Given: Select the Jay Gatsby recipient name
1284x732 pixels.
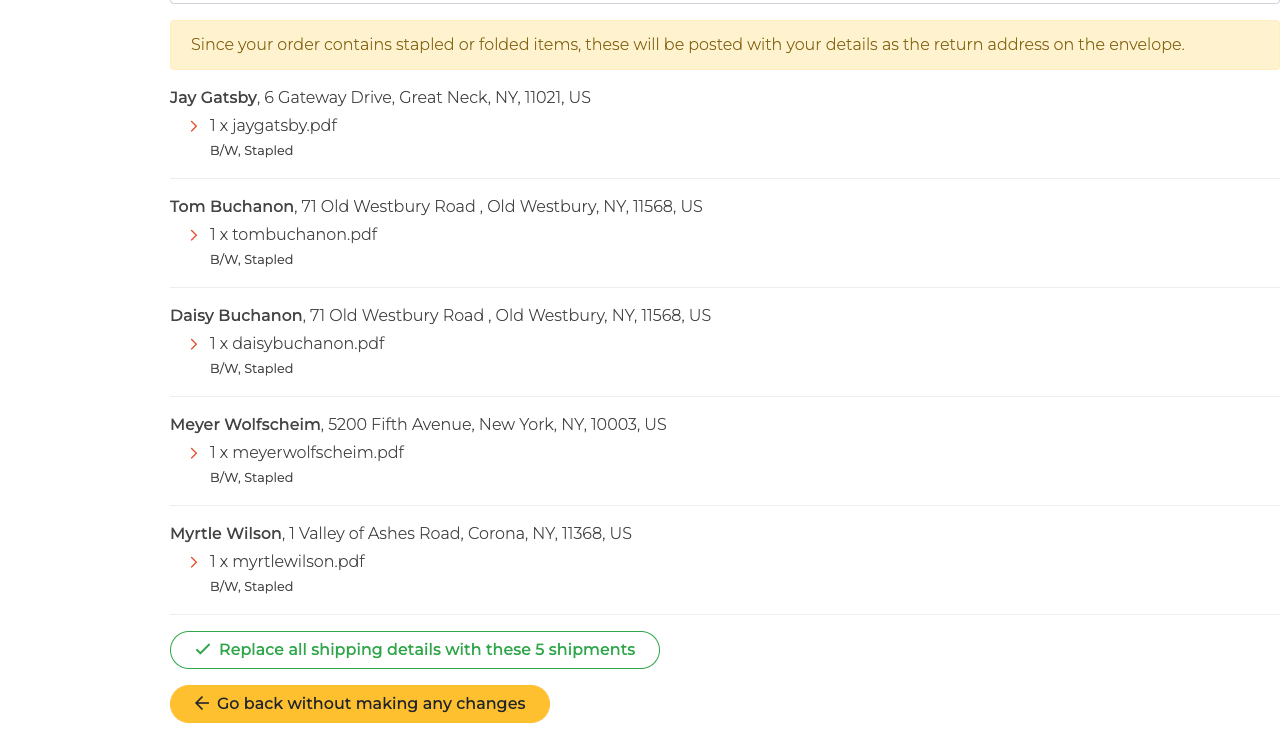Looking at the screenshot, I should click(213, 98).
